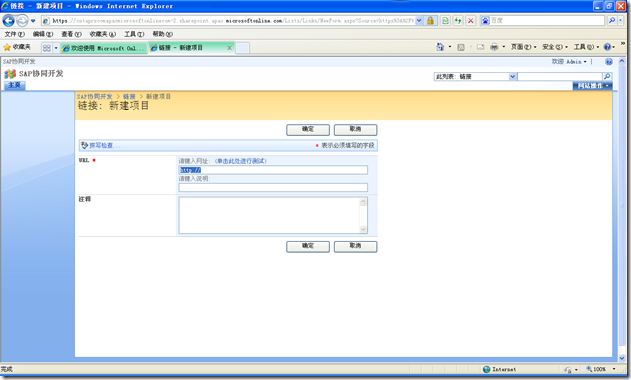
Task: Click the RSS feeds icon
Action: click(x=461, y=47)
